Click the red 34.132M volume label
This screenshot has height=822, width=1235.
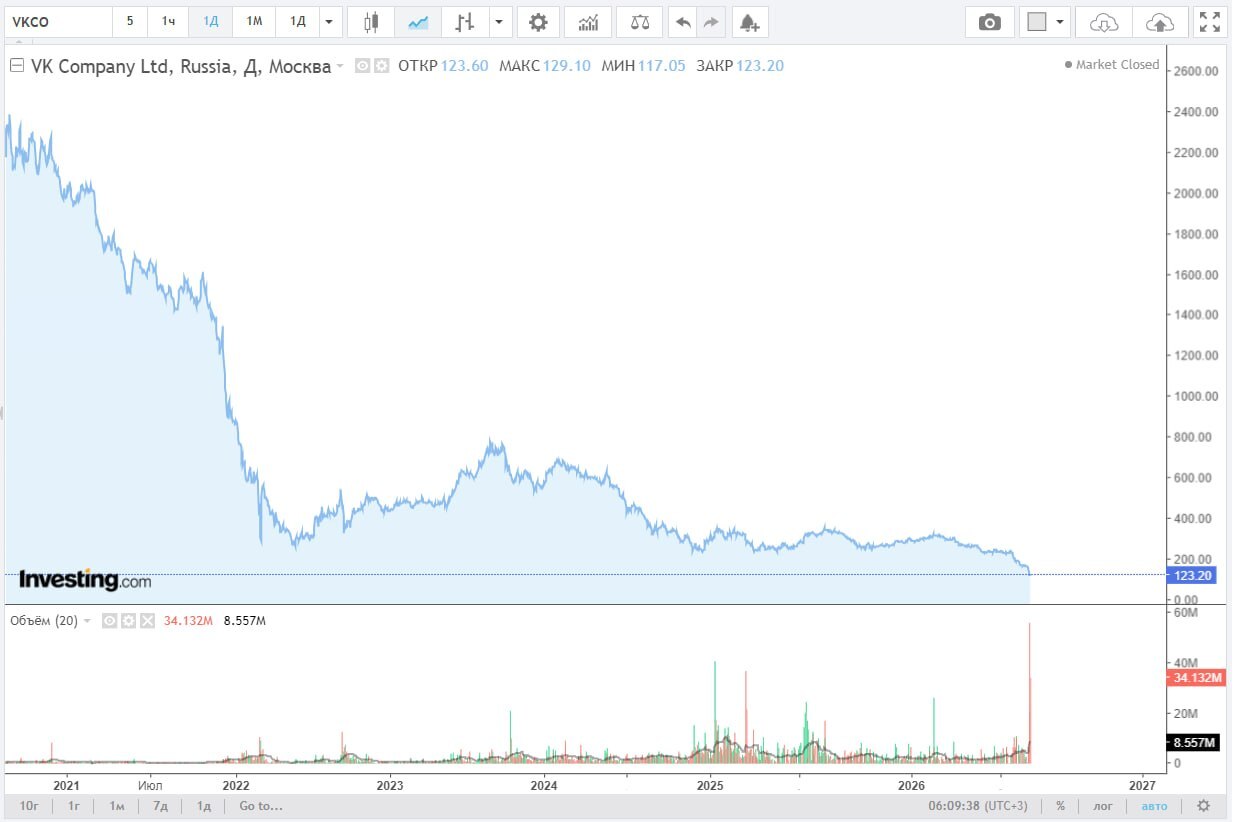pos(1195,678)
